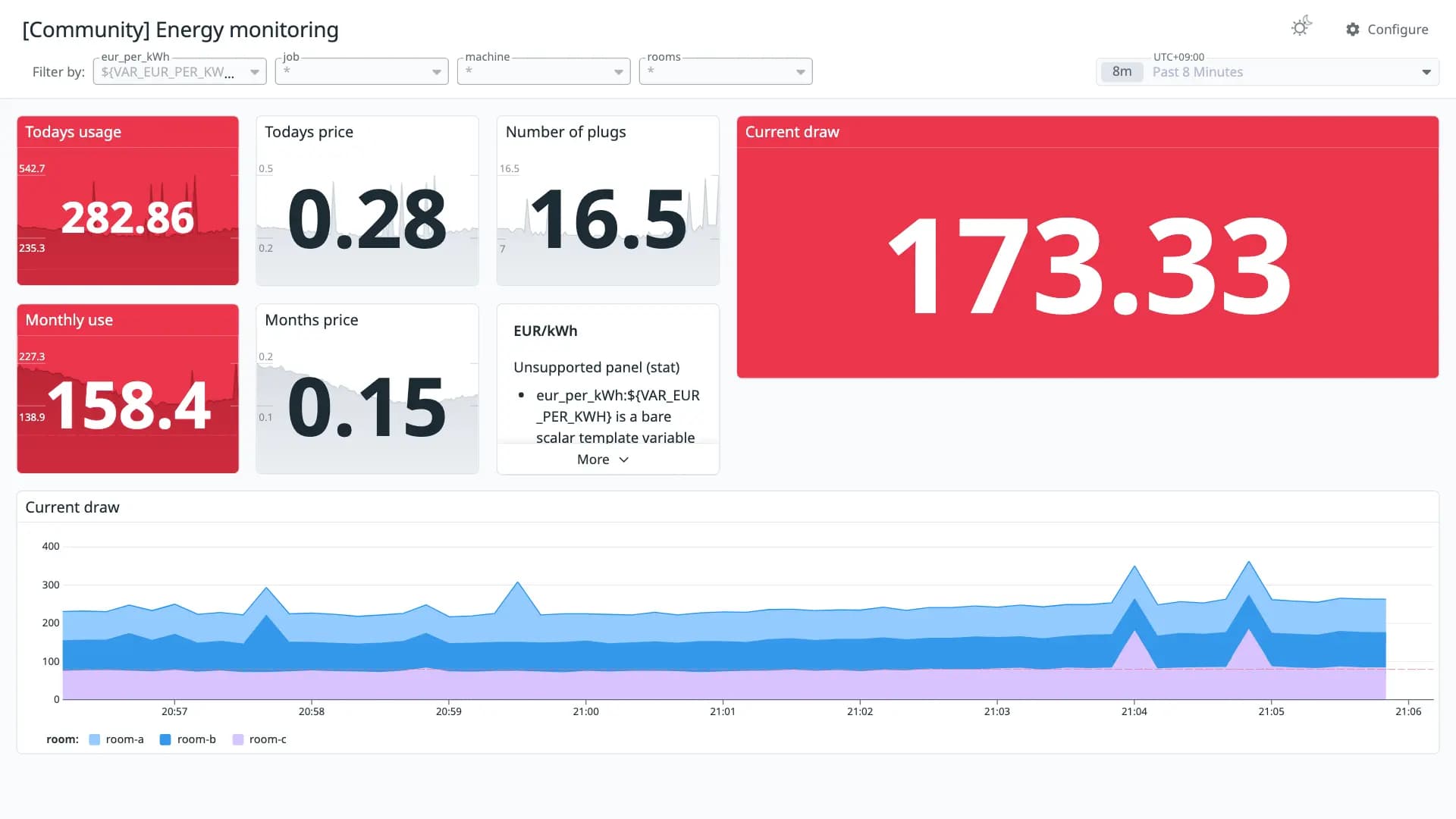Click the 0.15 months price value
The height and width of the screenshot is (819, 1456).
pyautogui.click(x=367, y=407)
